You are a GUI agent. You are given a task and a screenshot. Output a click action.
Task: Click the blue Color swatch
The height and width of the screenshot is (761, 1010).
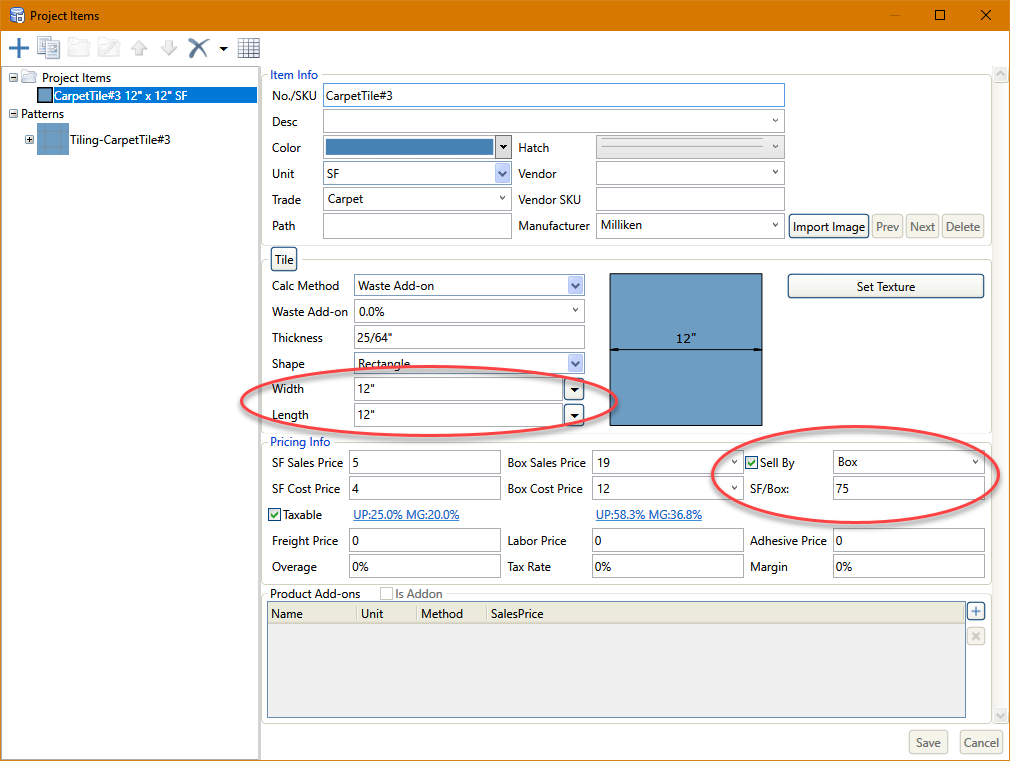coord(409,147)
